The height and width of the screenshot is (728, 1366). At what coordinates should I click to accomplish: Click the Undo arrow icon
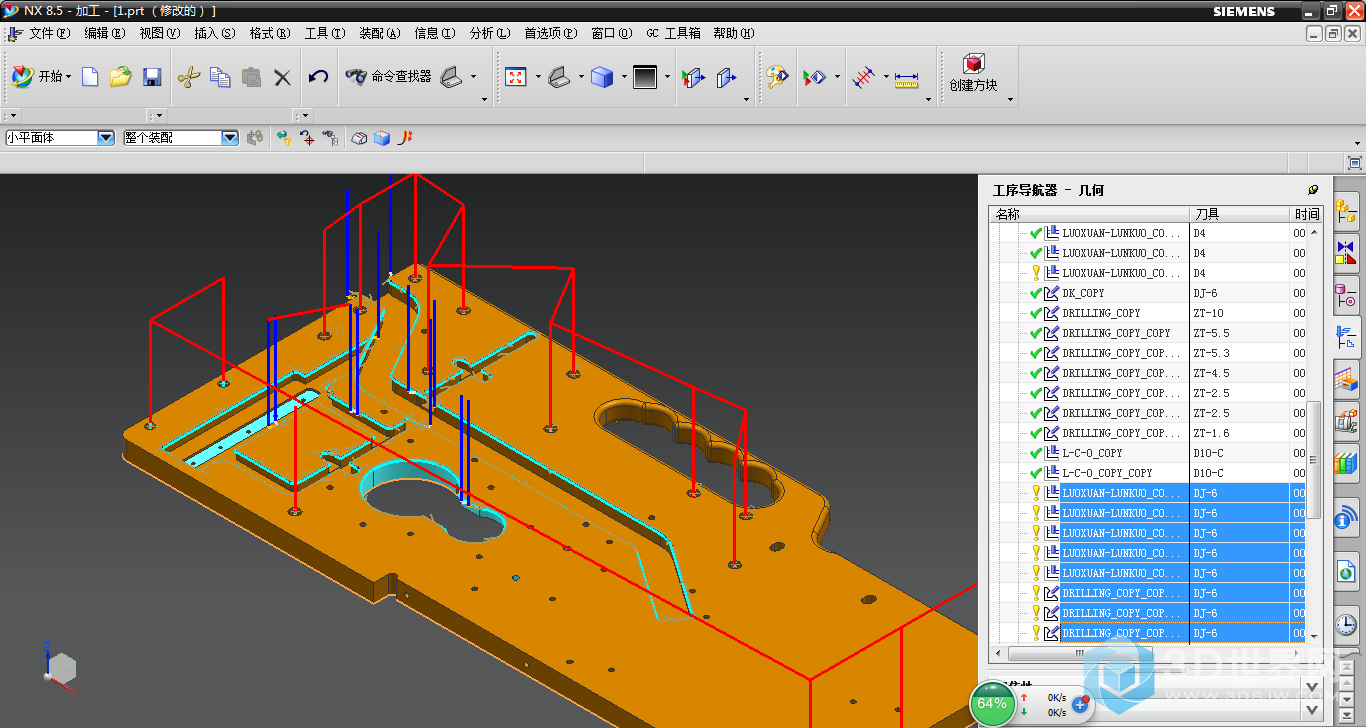click(318, 77)
